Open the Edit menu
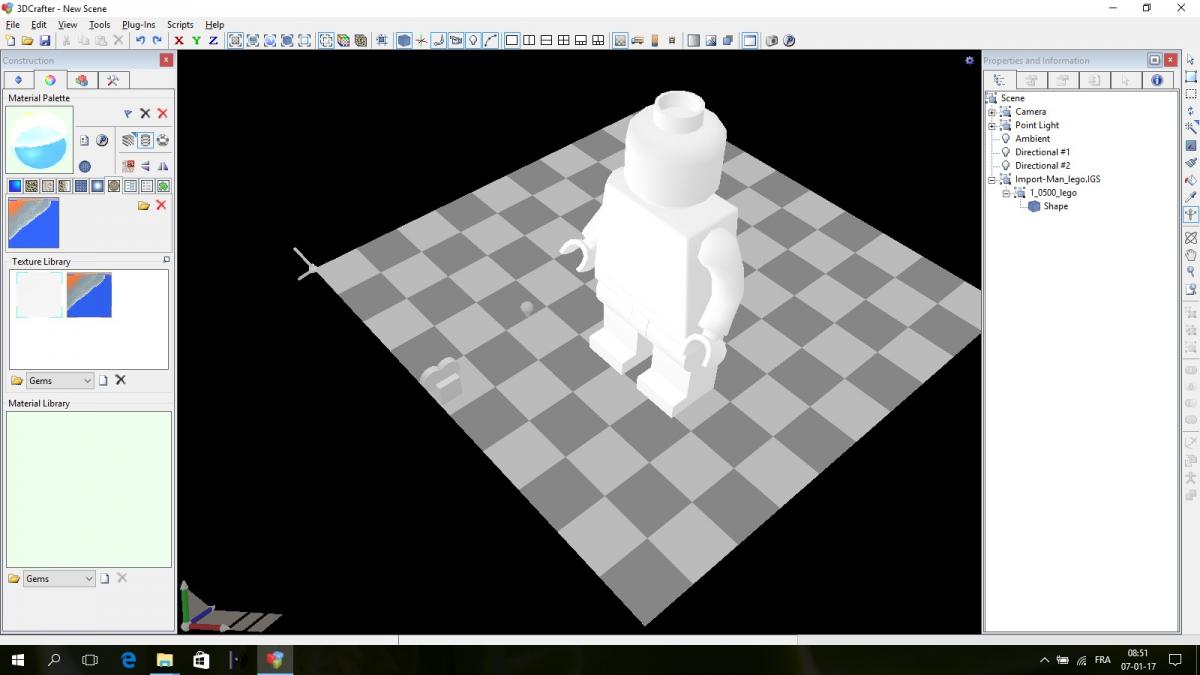The image size is (1200, 675). (39, 24)
